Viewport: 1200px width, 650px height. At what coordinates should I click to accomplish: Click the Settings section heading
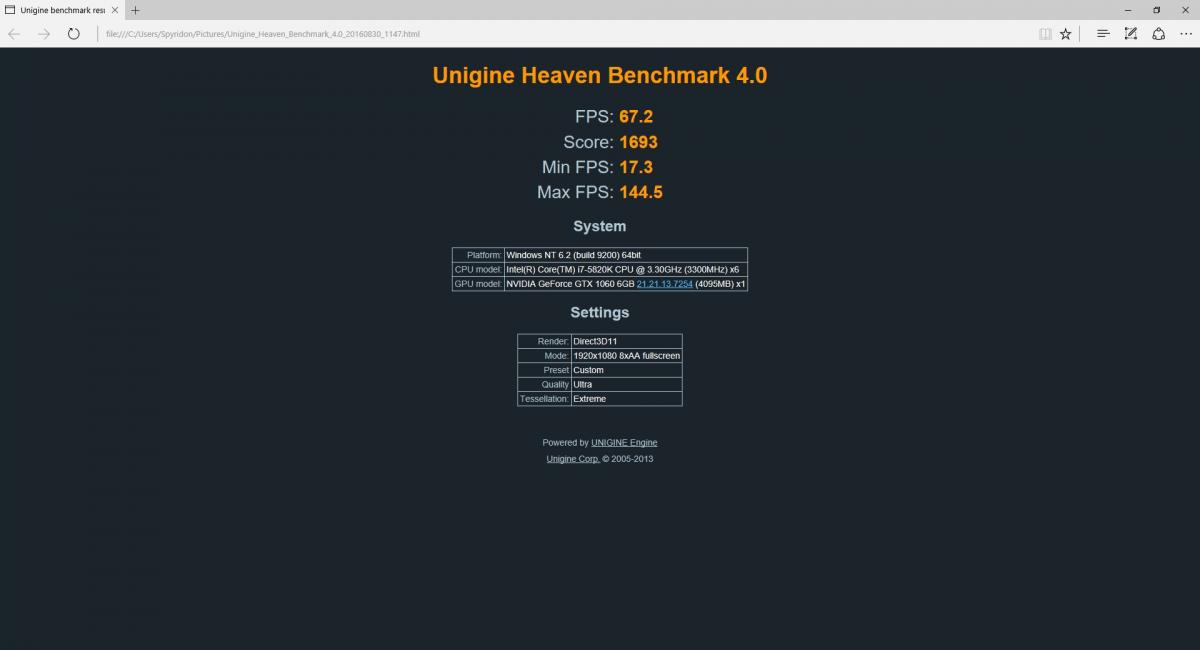click(600, 312)
